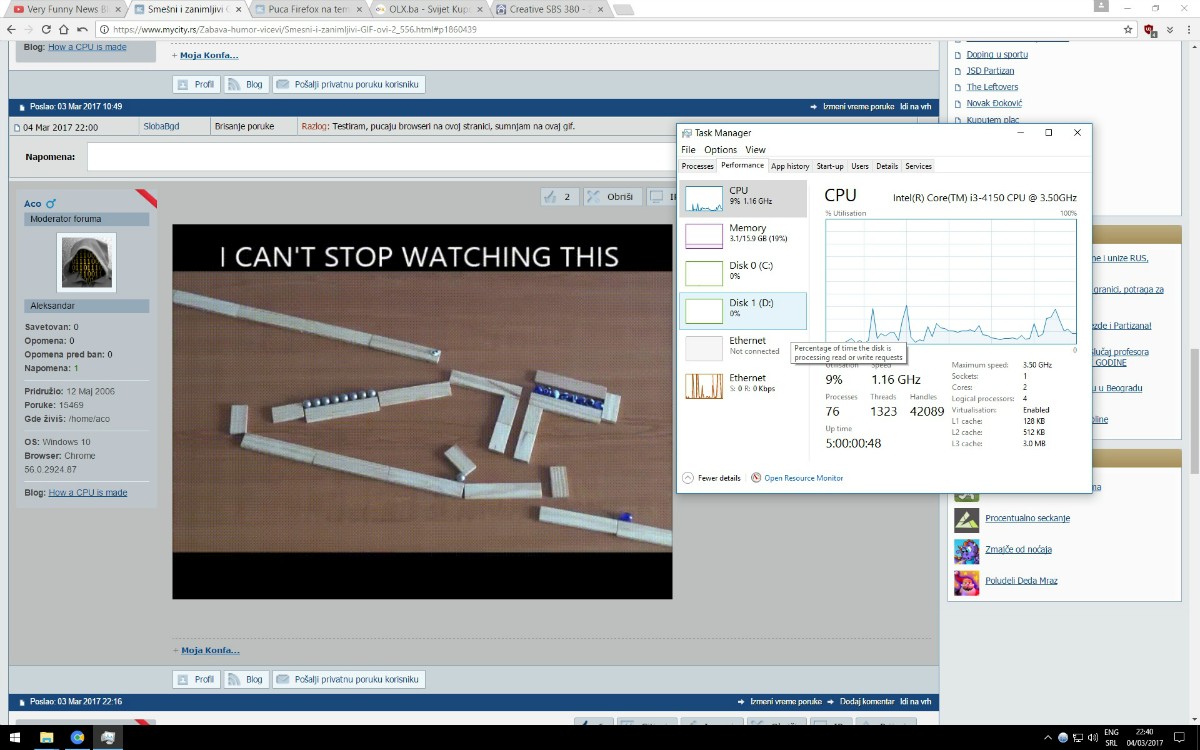
Task: Click the SlobaBgd user link
Action: [x=161, y=127]
